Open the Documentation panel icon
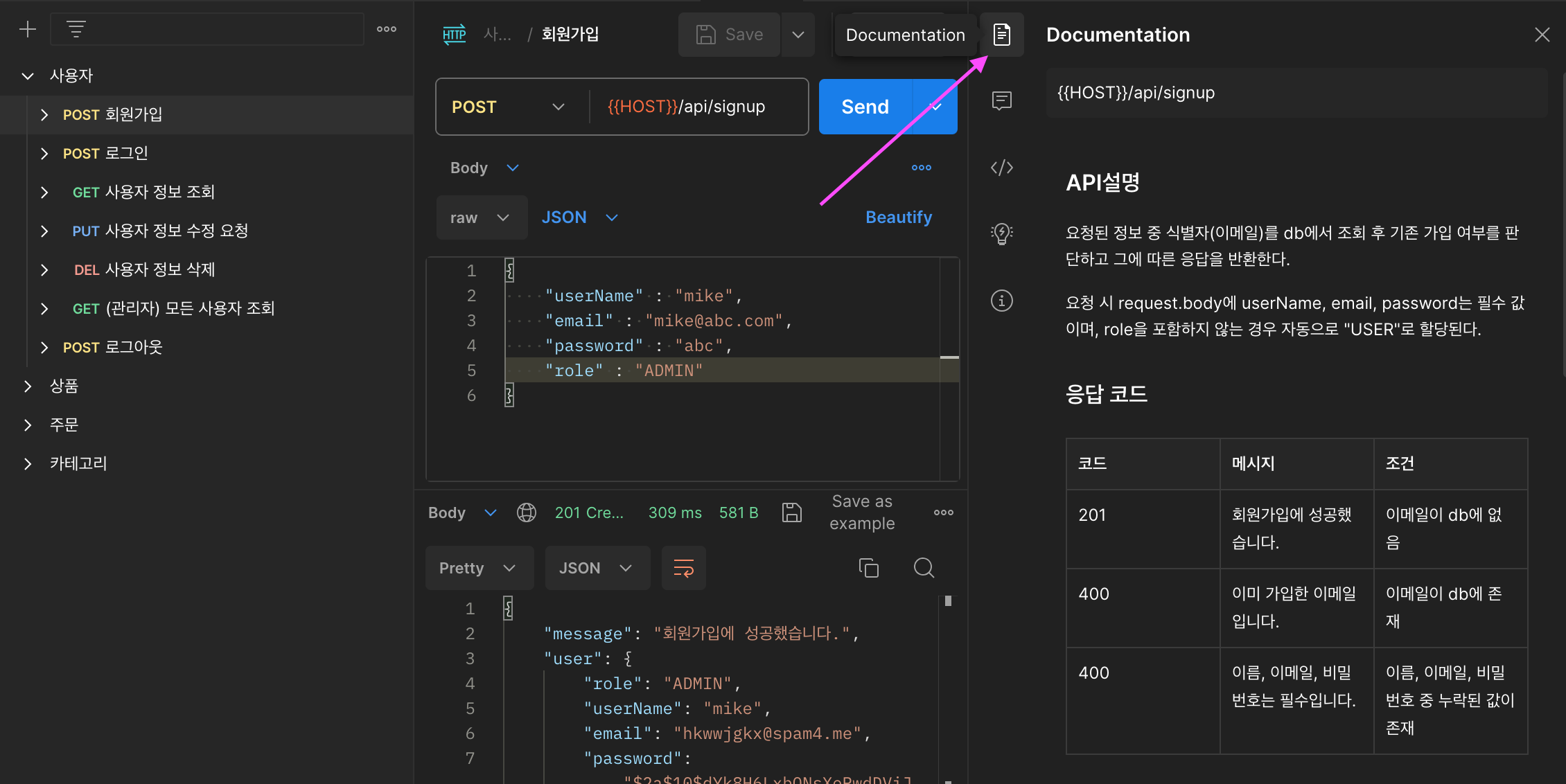 [x=1002, y=35]
